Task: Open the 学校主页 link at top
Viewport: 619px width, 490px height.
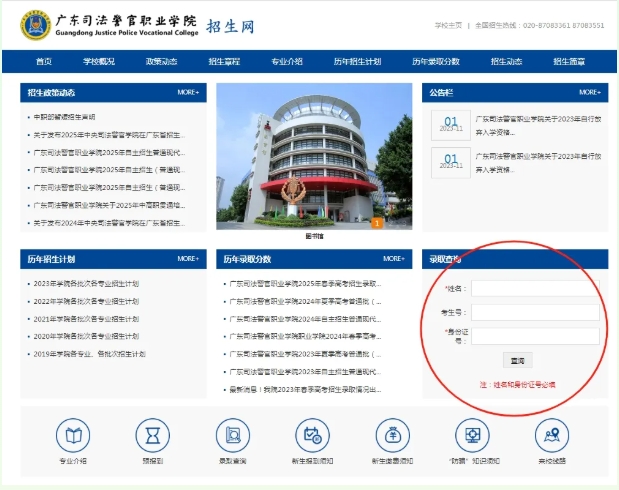Action: coord(448,25)
